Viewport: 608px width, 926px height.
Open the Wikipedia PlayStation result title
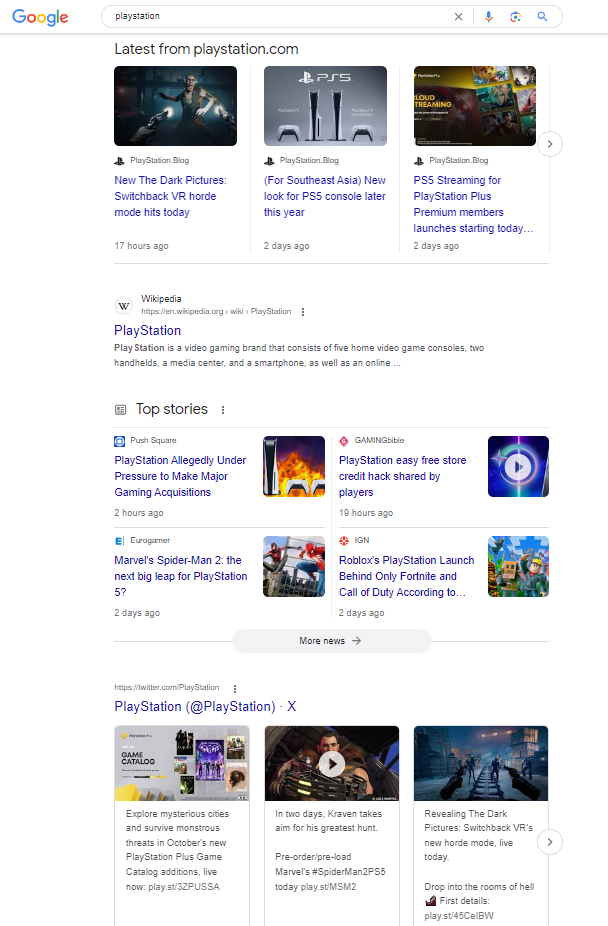148,331
